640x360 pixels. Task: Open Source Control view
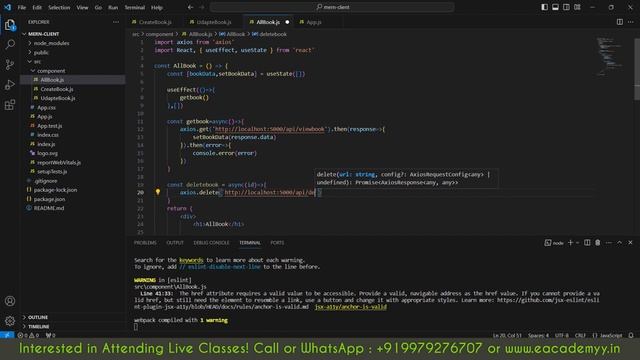click(x=10, y=64)
